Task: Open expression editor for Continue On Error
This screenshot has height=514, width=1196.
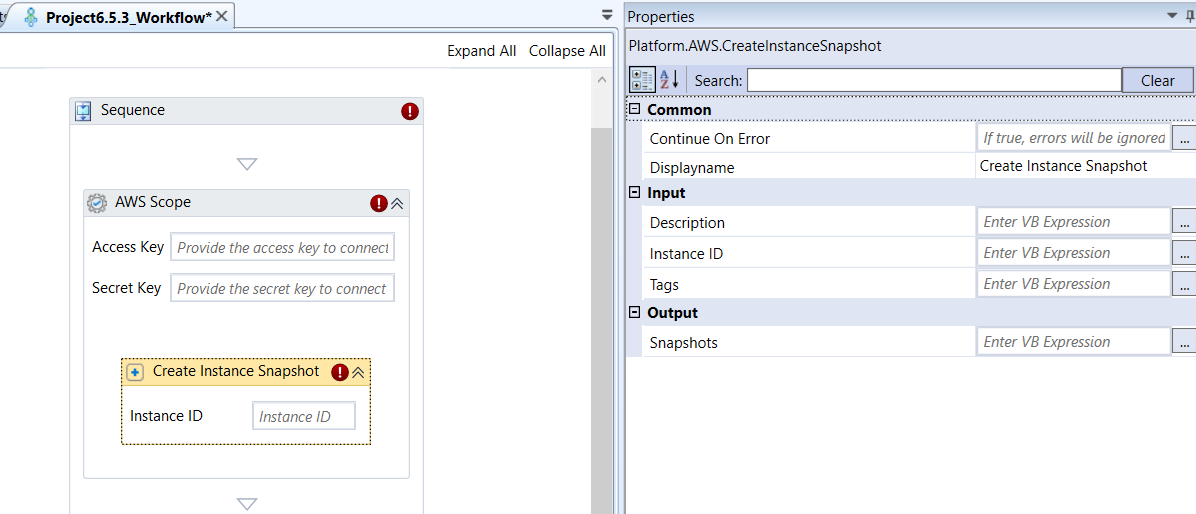Action: pyautogui.click(x=1184, y=139)
